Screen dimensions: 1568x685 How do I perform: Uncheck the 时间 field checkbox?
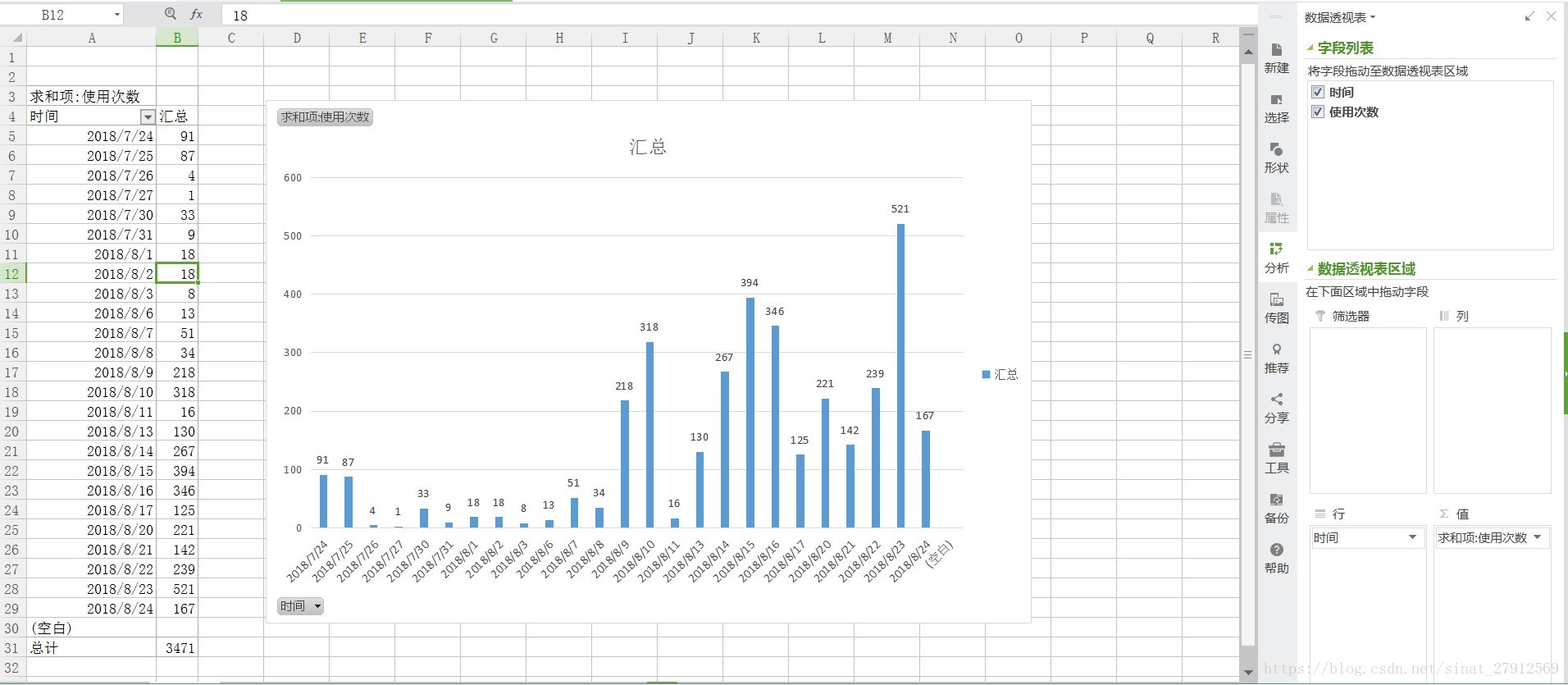pyautogui.click(x=1318, y=92)
